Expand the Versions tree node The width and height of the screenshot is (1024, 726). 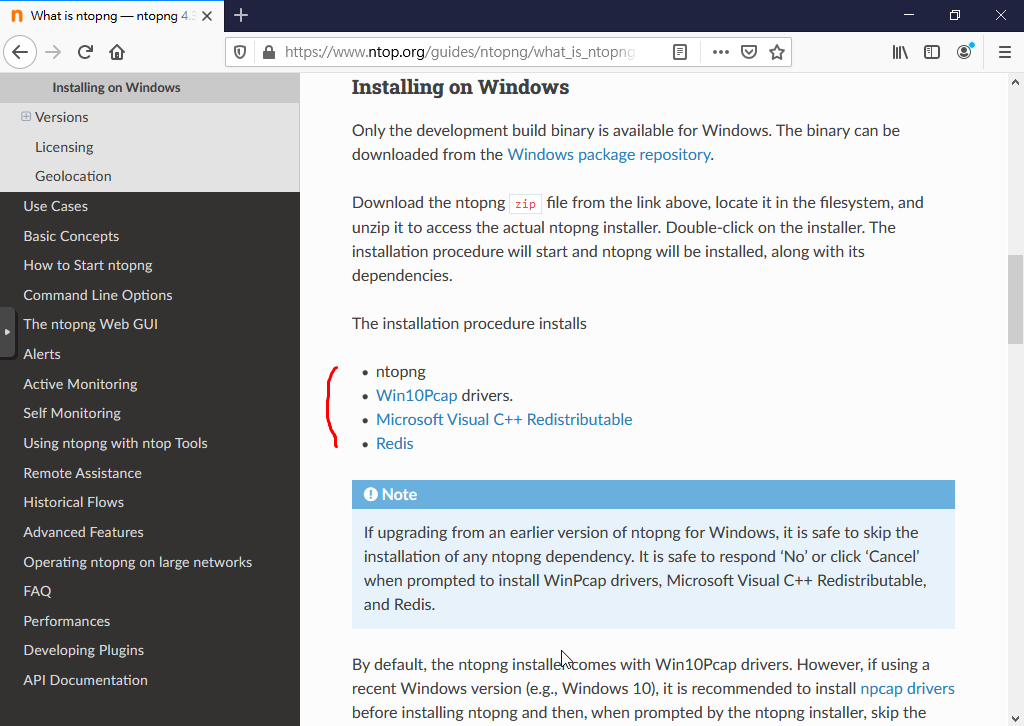[26, 116]
